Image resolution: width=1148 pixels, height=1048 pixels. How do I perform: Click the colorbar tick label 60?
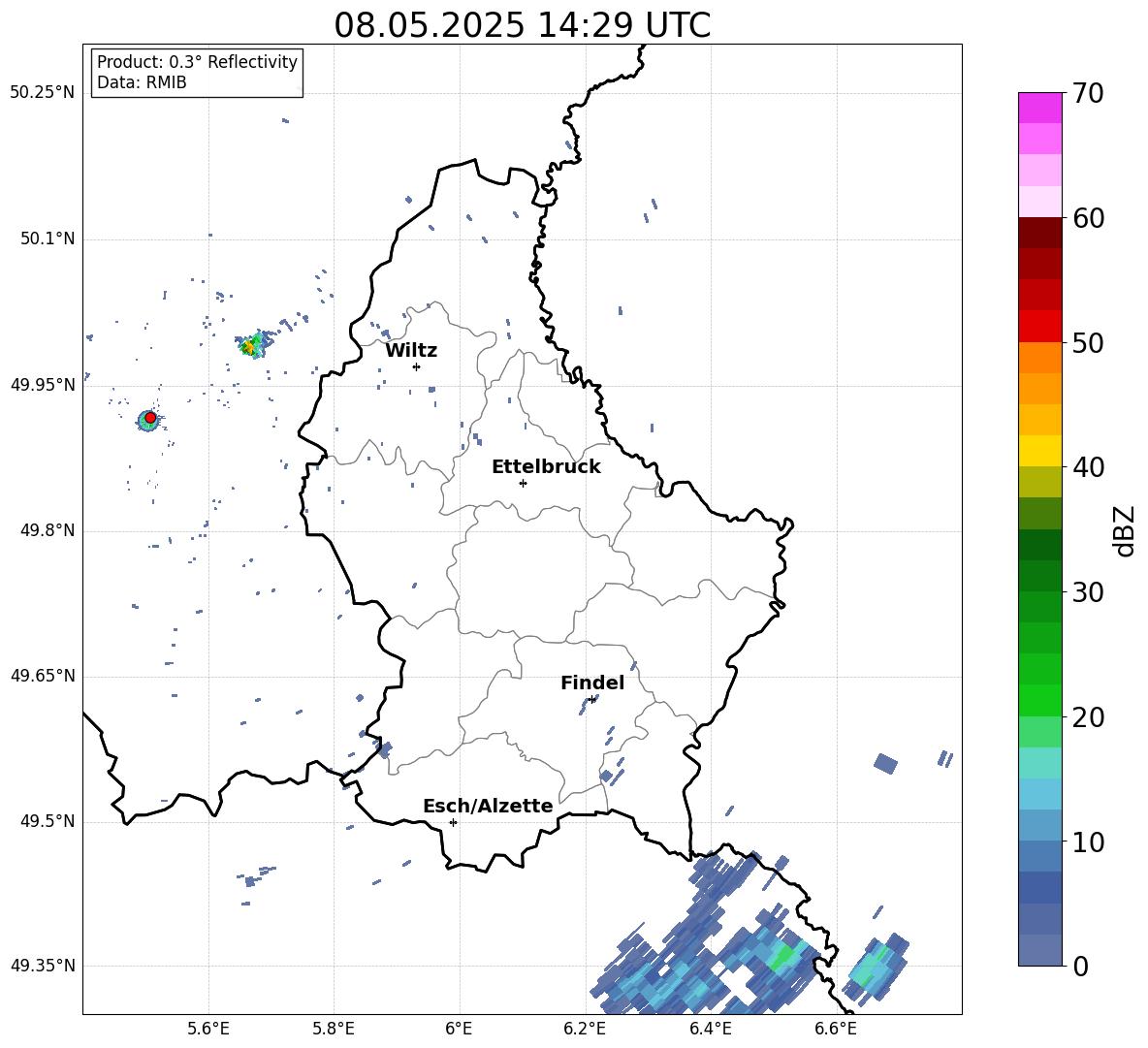[x=1088, y=218]
